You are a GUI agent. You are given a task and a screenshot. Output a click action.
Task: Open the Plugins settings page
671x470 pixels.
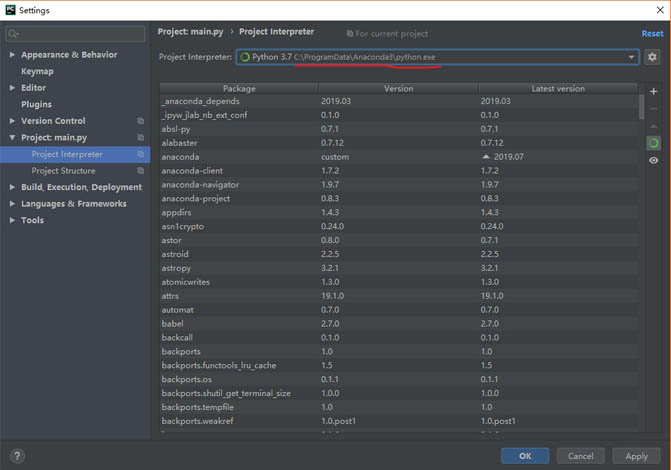click(36, 104)
